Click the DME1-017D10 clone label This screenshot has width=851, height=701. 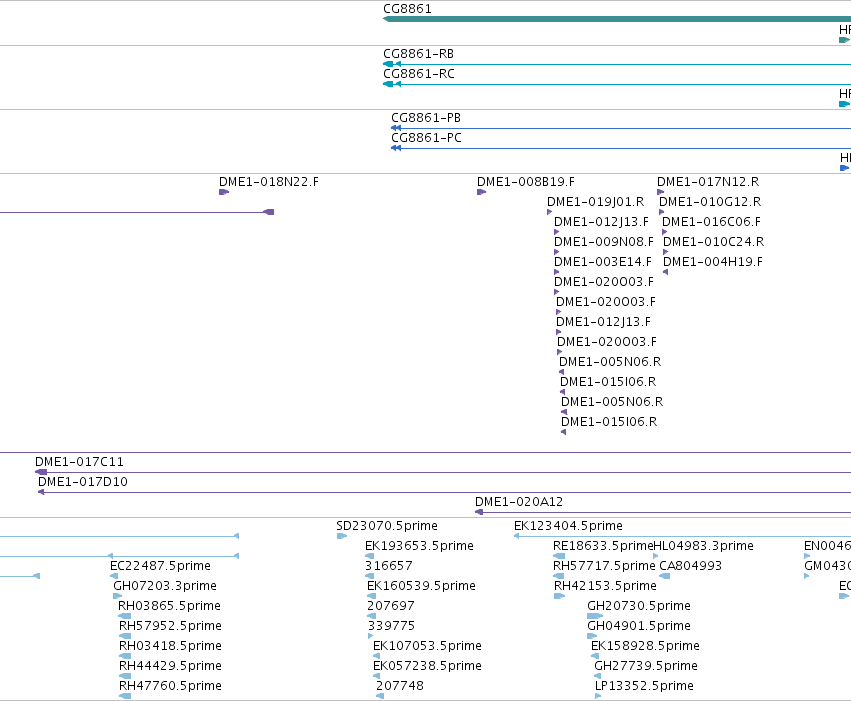click(x=82, y=482)
